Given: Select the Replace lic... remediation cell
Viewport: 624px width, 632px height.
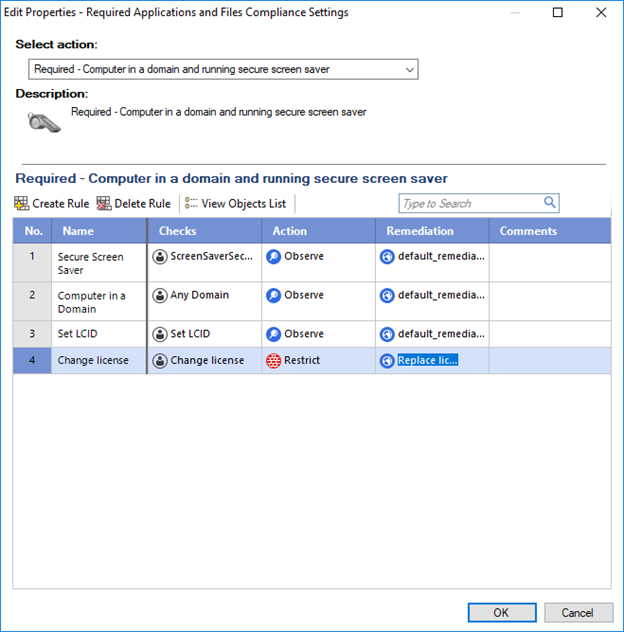Looking at the screenshot, I should point(432,361).
